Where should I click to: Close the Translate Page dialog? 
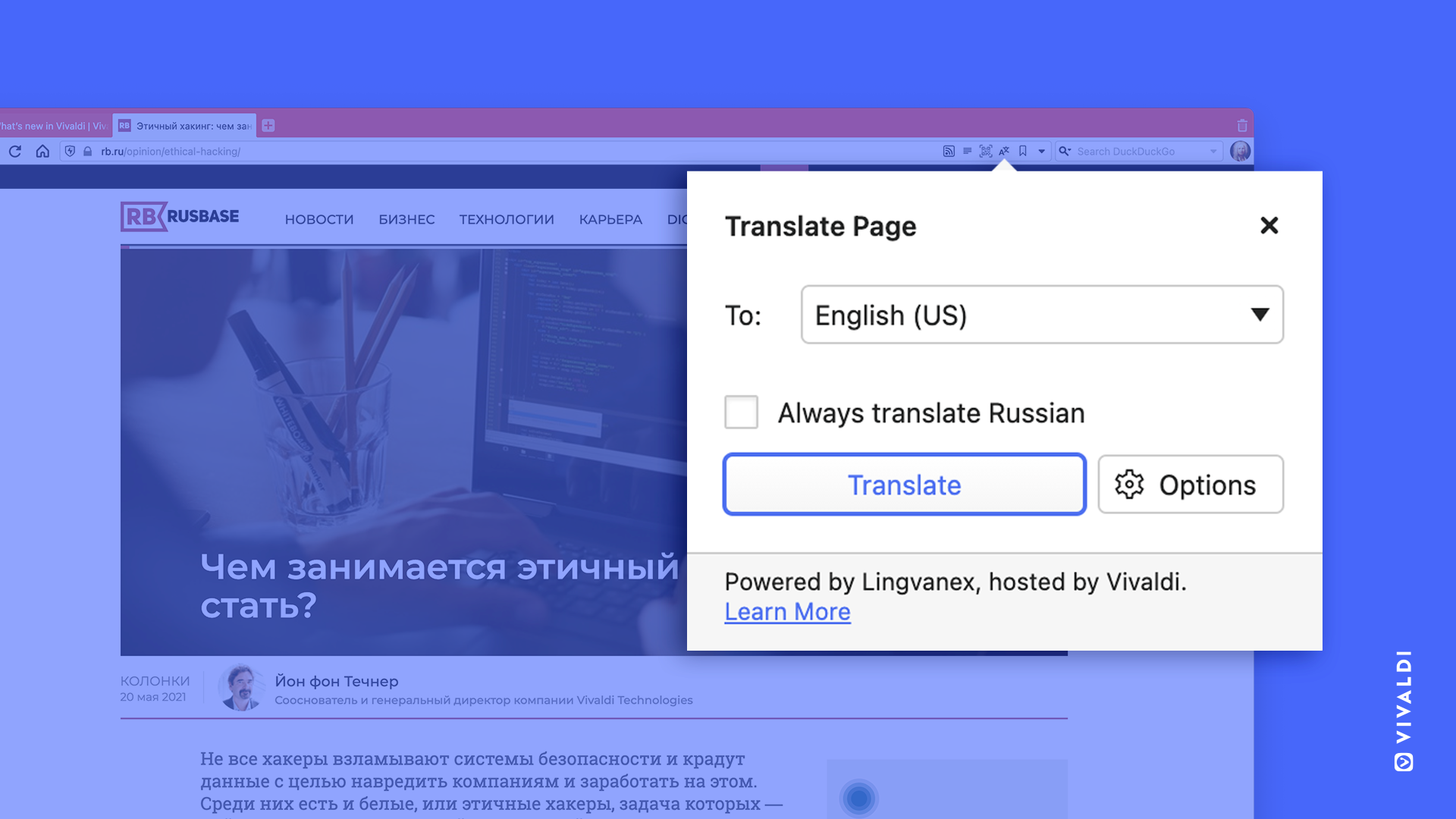(x=1269, y=225)
